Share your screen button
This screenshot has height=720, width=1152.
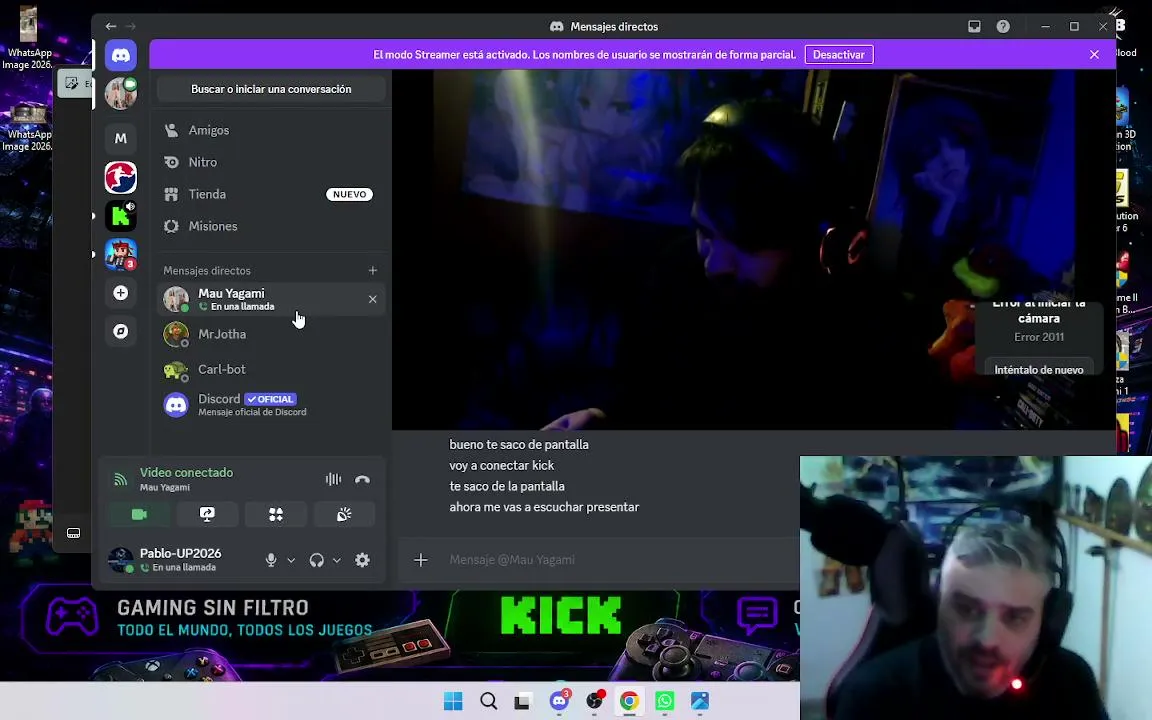(207, 514)
